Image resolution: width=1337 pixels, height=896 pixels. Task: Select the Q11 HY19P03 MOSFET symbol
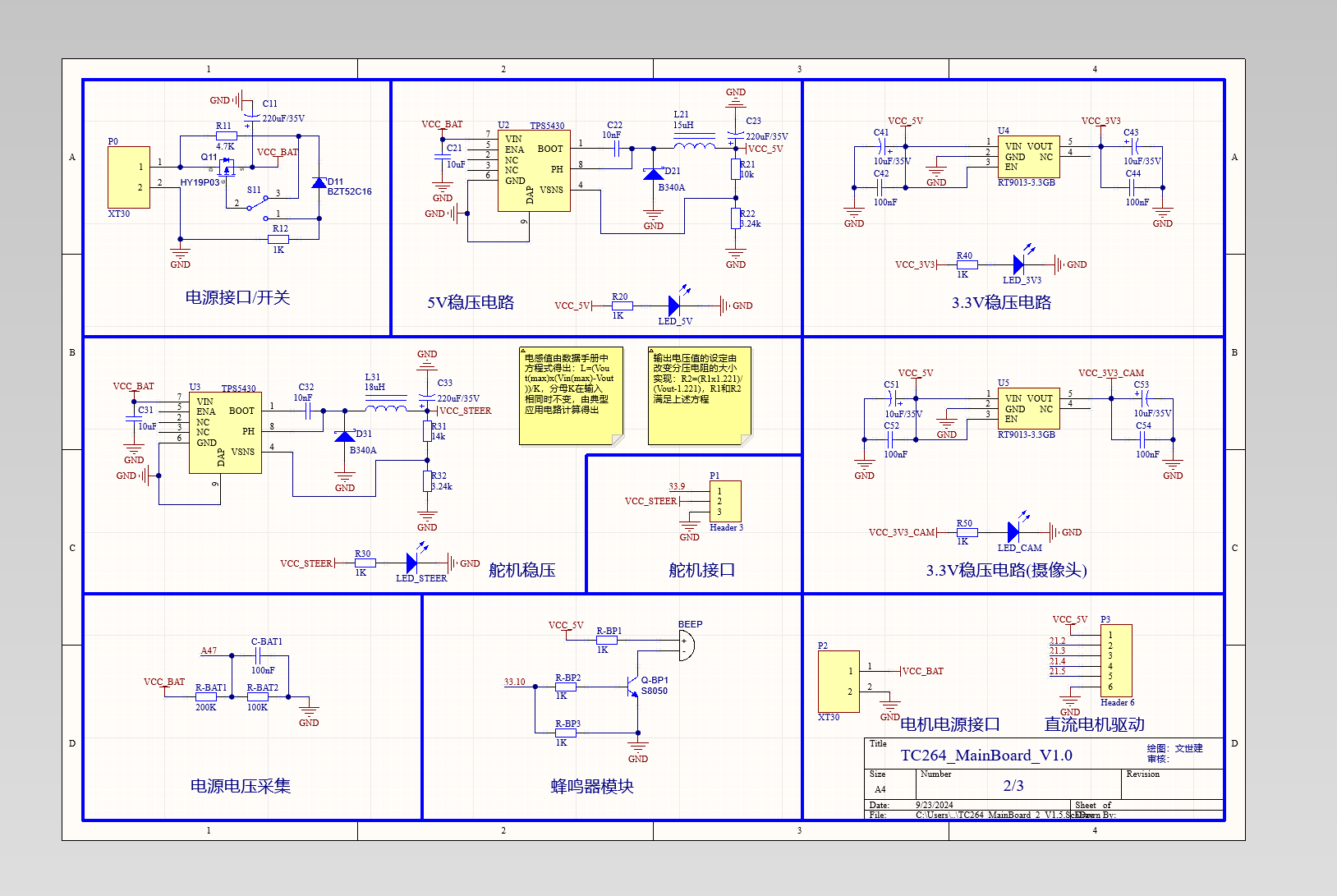coord(227,167)
